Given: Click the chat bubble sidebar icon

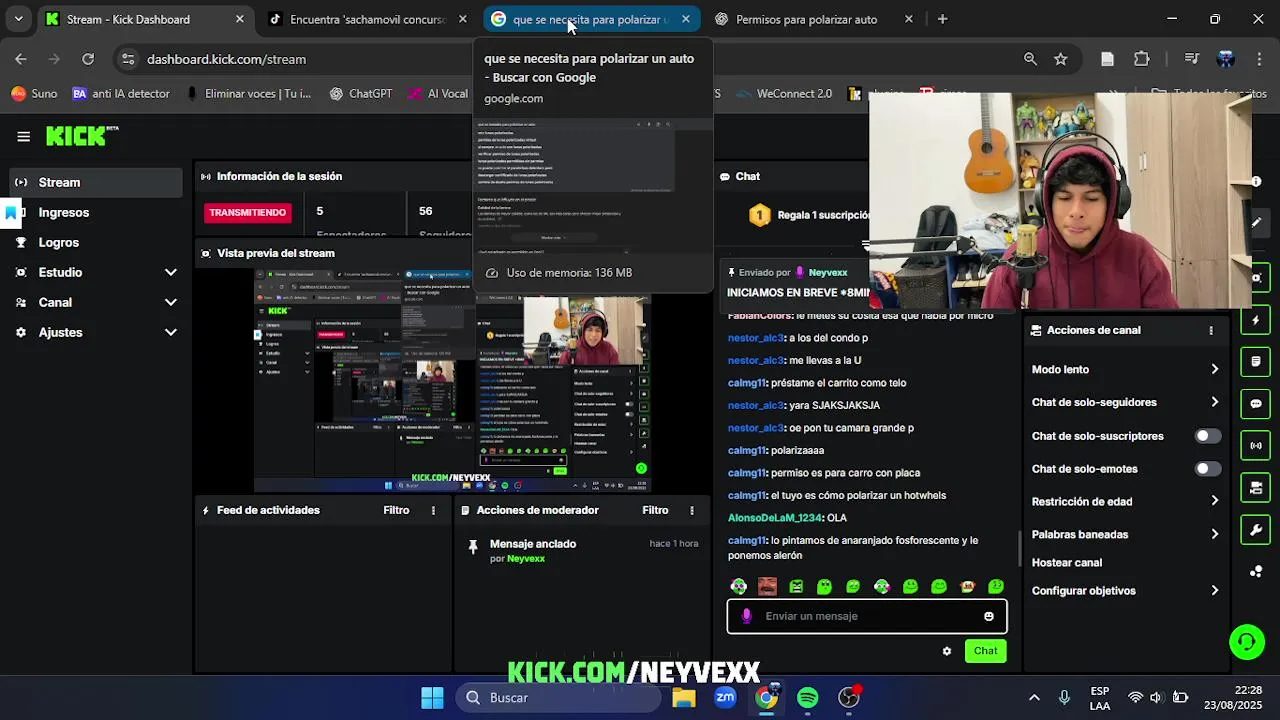Looking at the screenshot, I should coord(1256,404).
